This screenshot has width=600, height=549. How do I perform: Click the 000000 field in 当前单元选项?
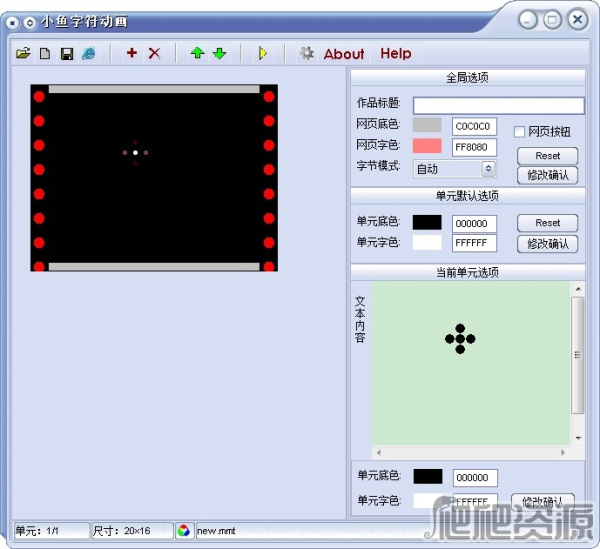tap(475, 478)
